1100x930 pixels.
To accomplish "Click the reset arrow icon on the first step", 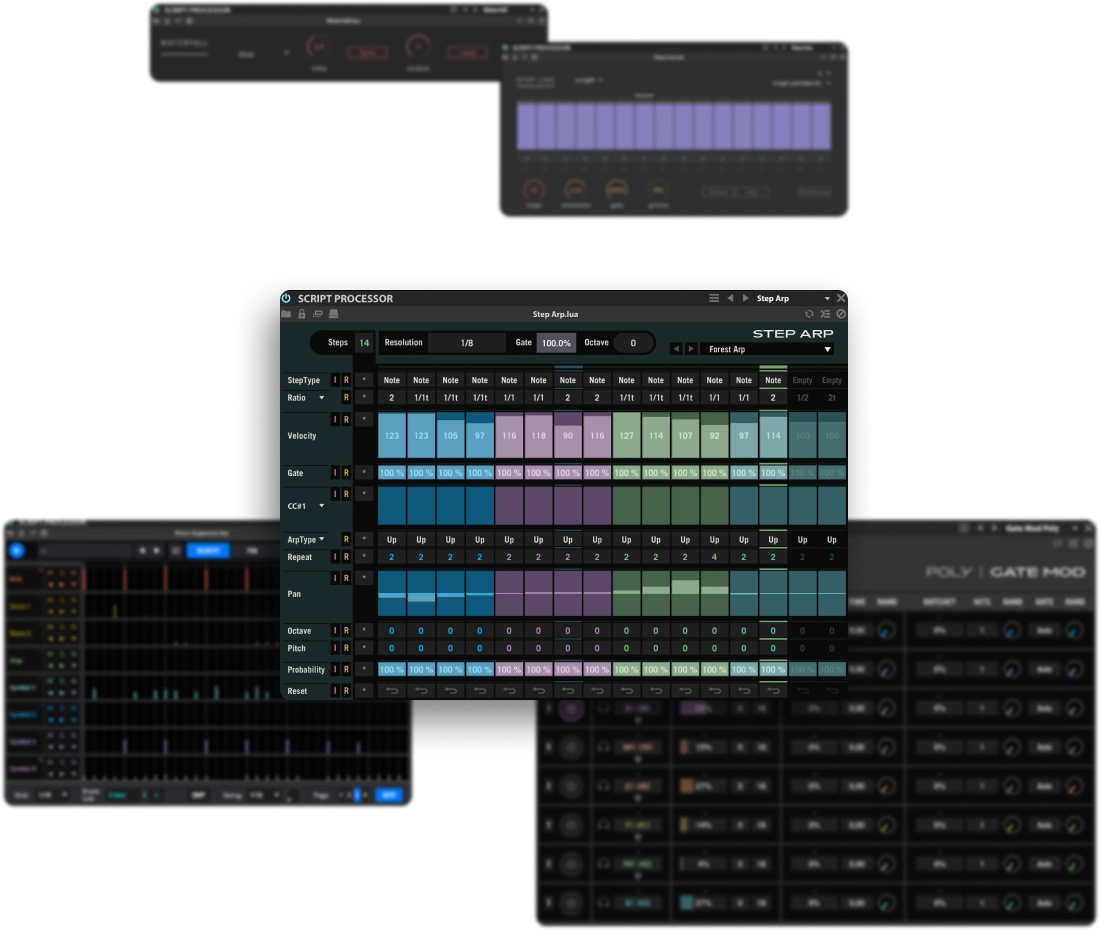I will pos(392,691).
